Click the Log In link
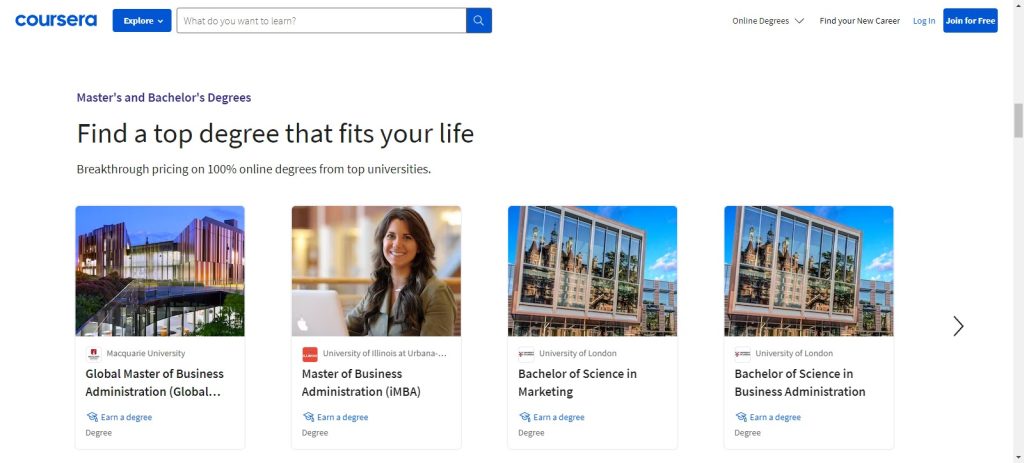Image resolution: width=1024 pixels, height=463 pixels. point(924,21)
